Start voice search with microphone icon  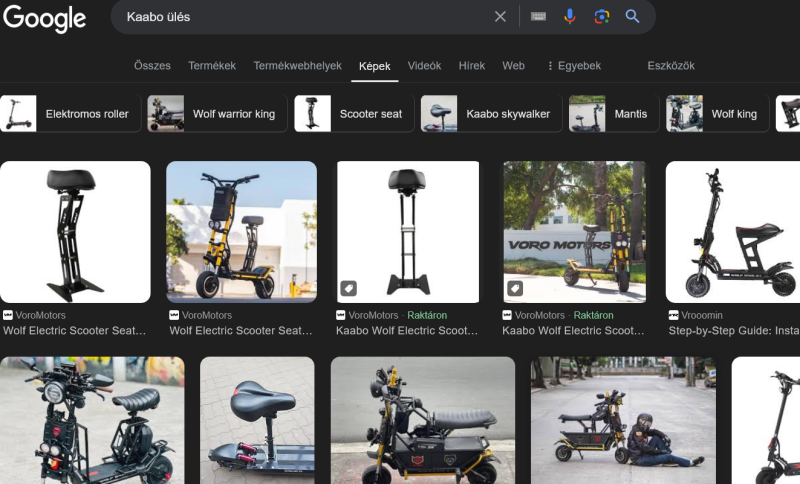coord(570,17)
